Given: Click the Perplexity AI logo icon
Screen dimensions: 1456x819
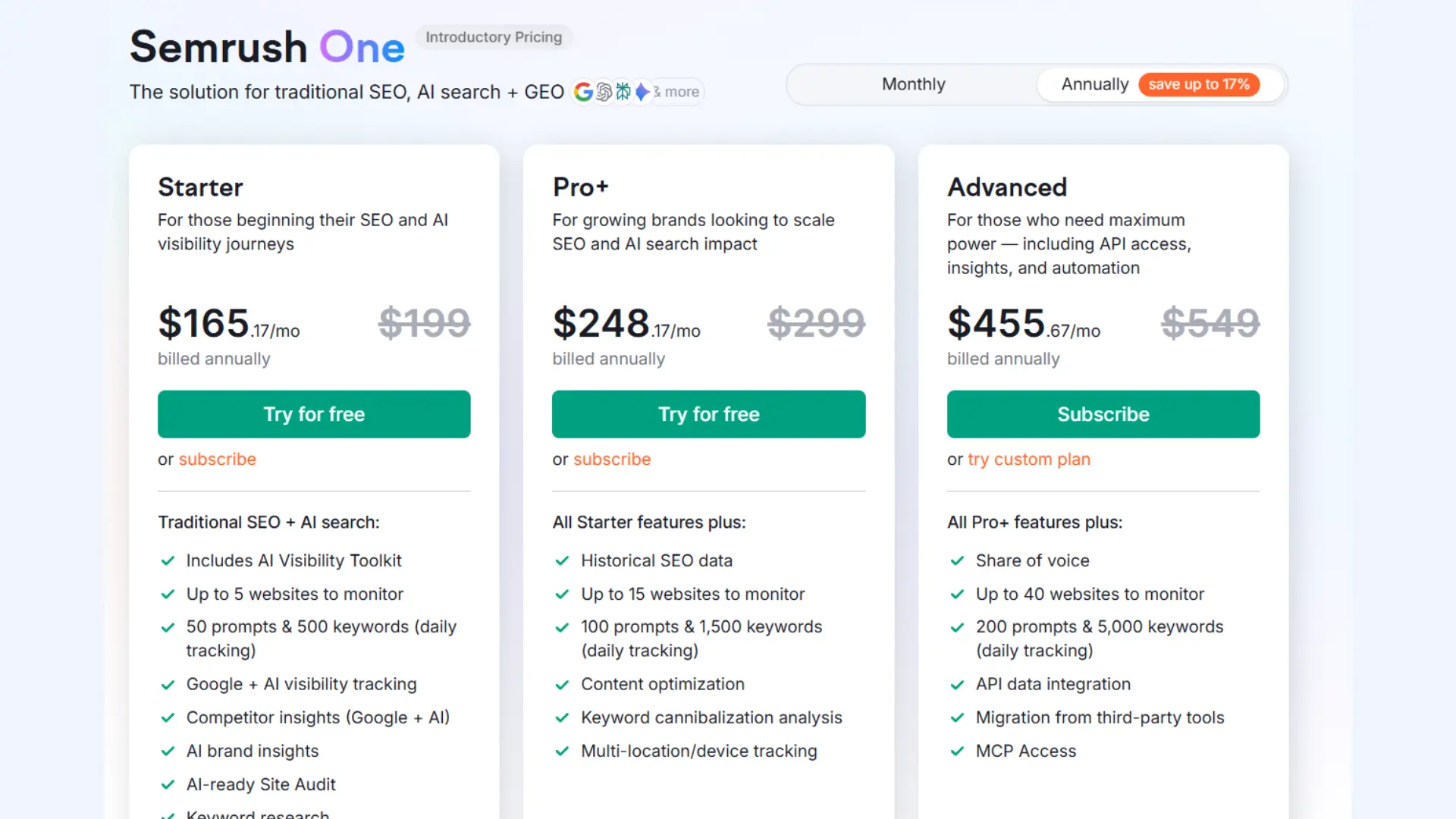Looking at the screenshot, I should click(623, 92).
